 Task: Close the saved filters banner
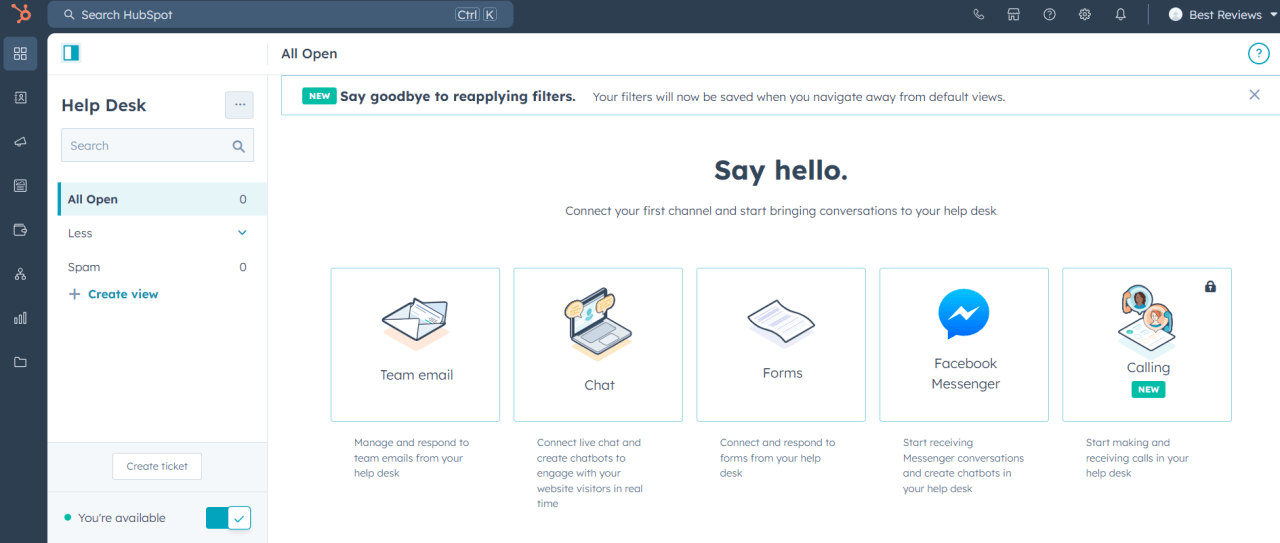click(x=1254, y=95)
